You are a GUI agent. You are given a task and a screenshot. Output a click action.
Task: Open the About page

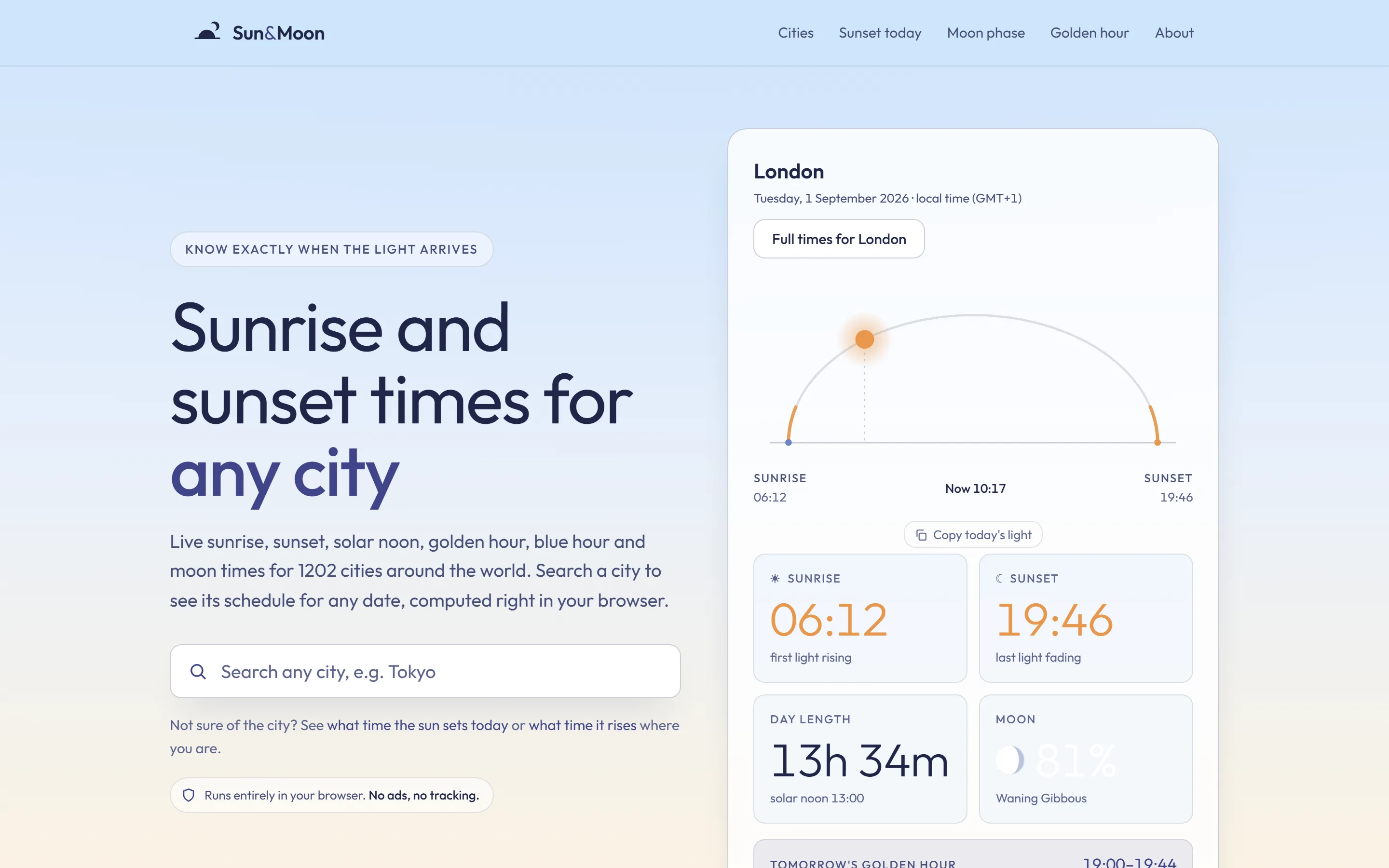(1174, 33)
